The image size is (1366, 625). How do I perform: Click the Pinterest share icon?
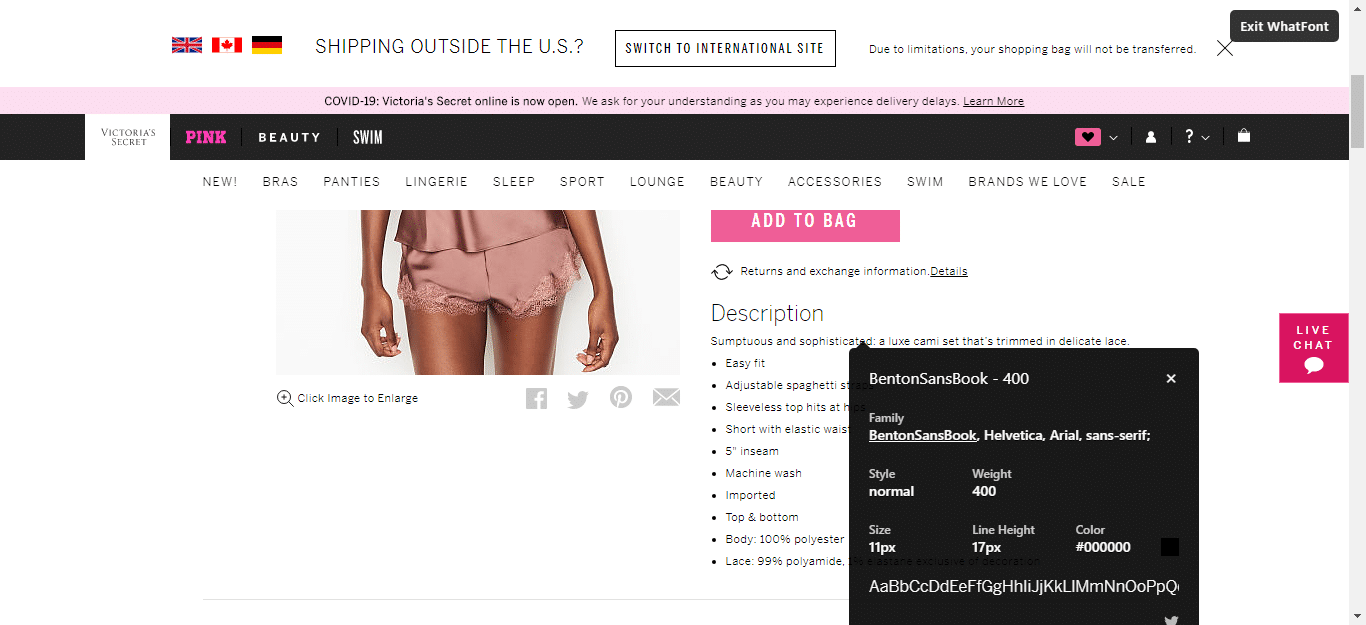pyautogui.click(x=621, y=397)
